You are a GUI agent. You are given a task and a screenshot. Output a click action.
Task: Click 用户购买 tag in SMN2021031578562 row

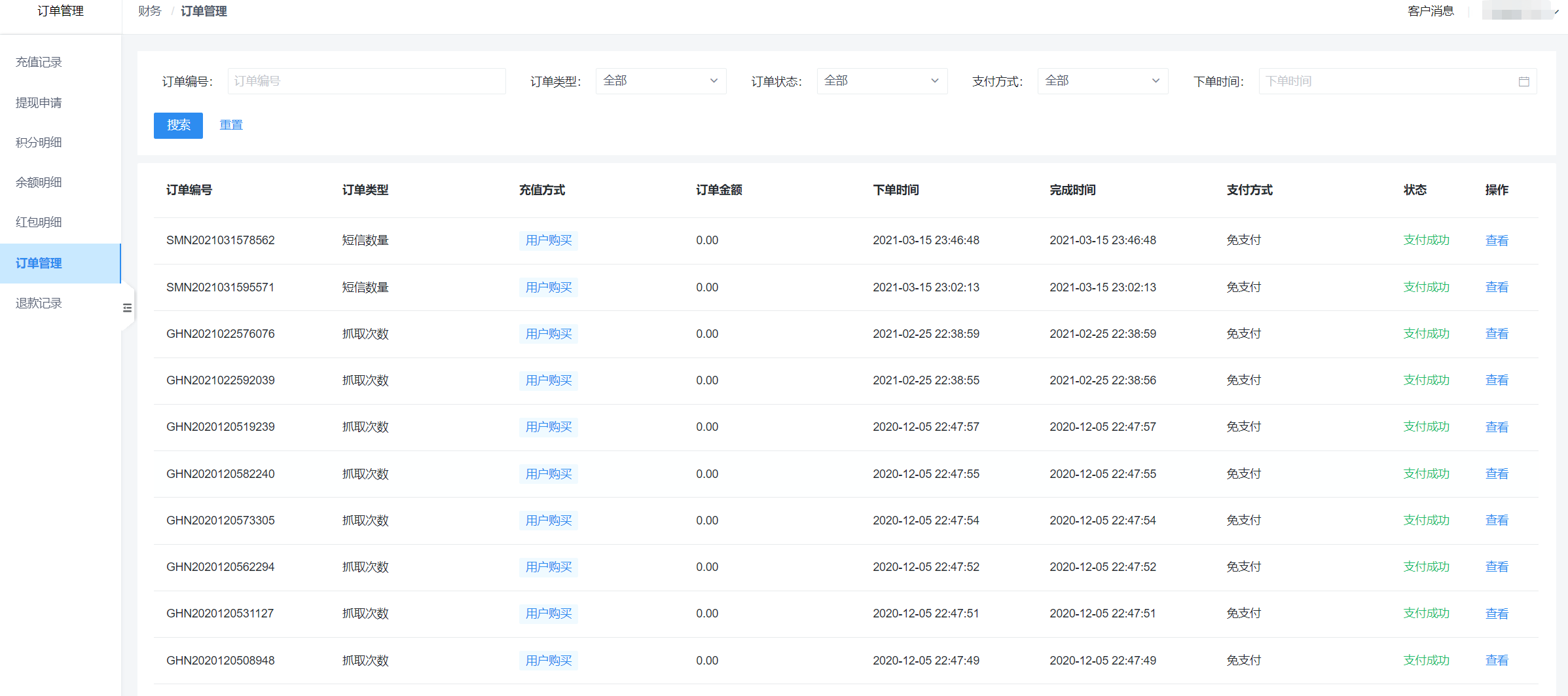pos(549,240)
